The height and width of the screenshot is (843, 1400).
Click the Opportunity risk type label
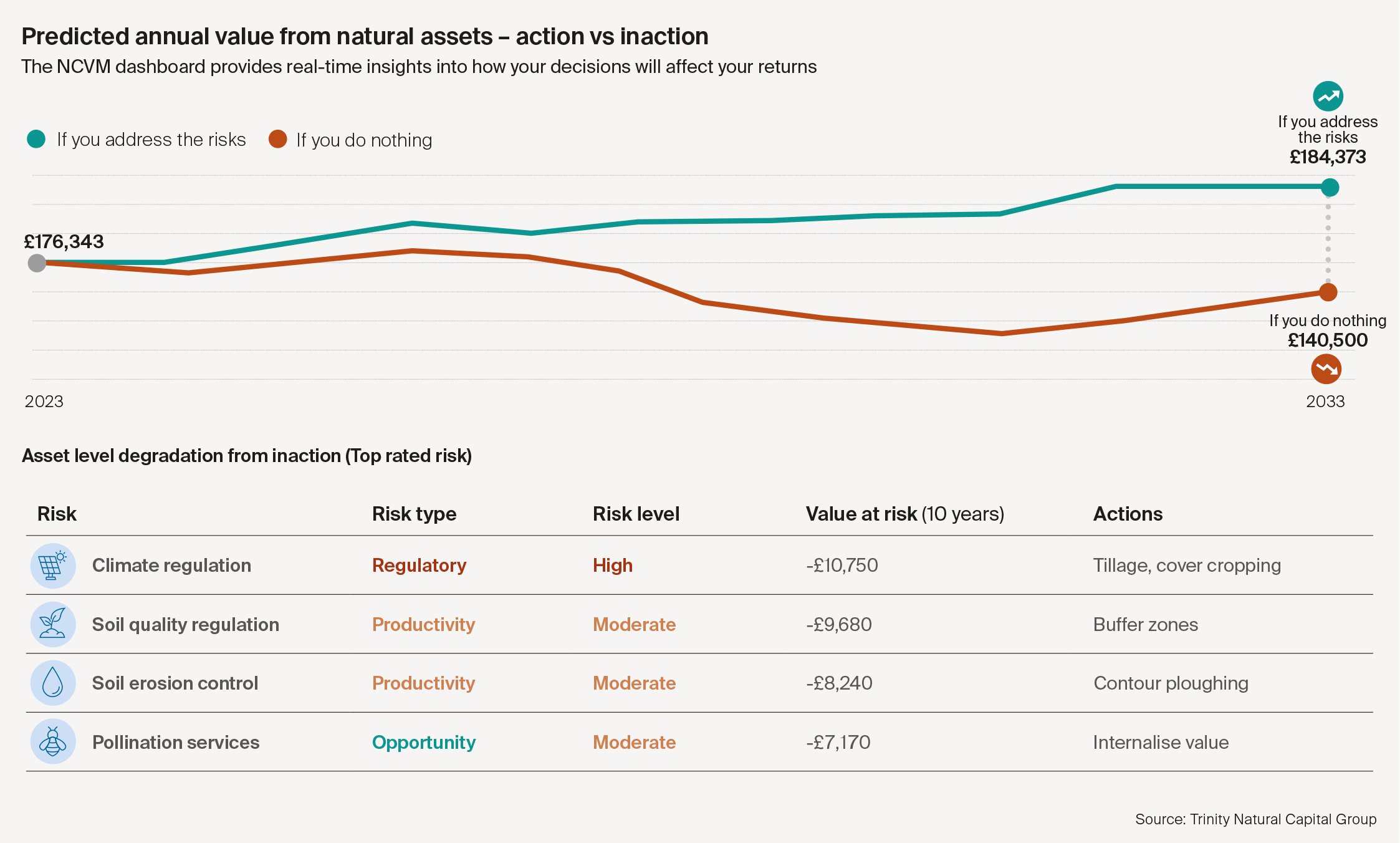[x=424, y=742]
